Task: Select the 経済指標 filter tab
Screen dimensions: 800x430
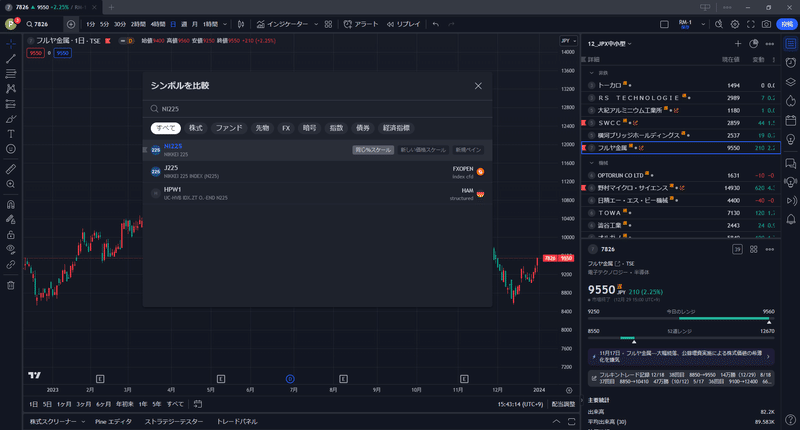Action: 396,128
